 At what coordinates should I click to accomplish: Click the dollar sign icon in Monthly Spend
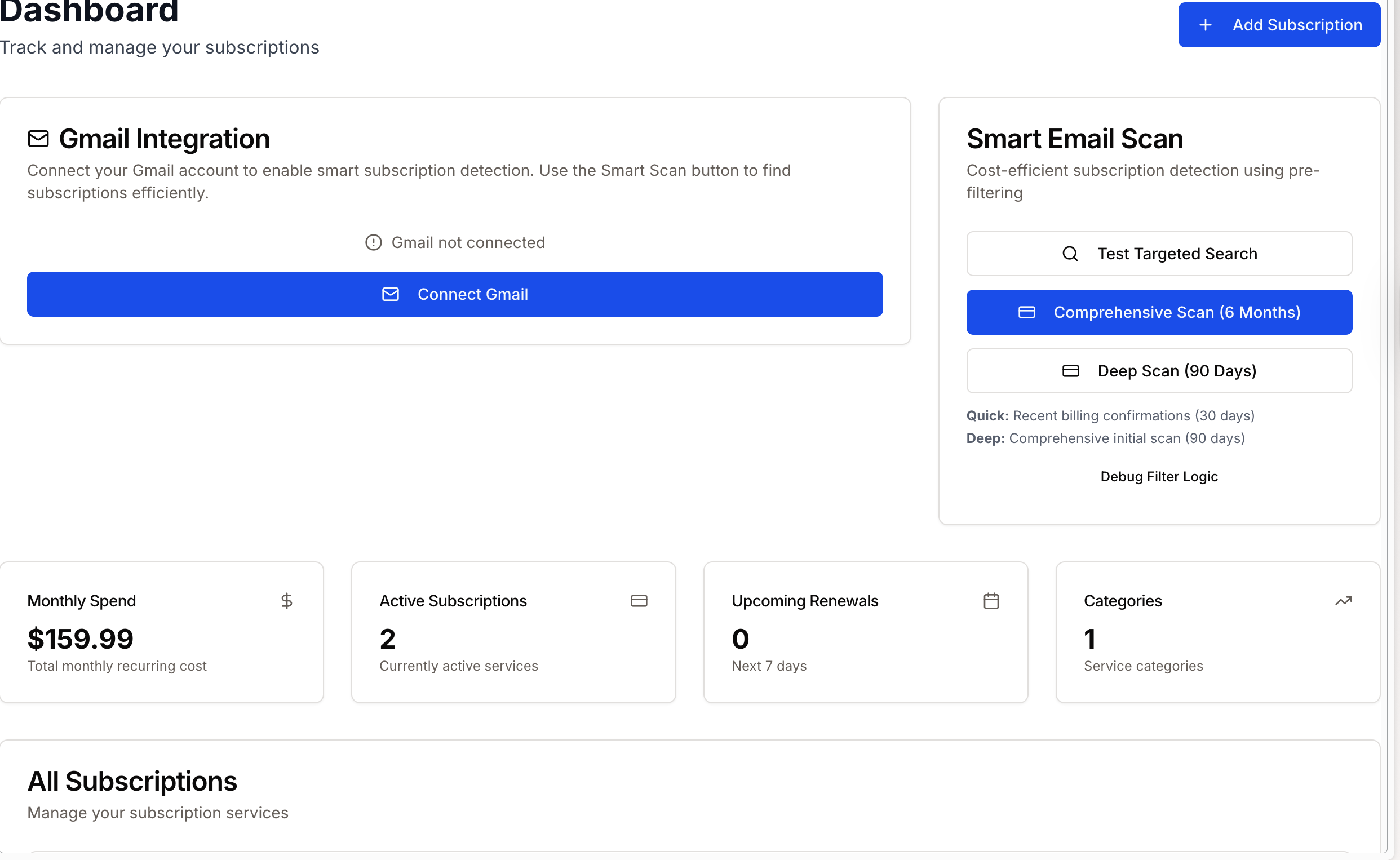(x=287, y=601)
